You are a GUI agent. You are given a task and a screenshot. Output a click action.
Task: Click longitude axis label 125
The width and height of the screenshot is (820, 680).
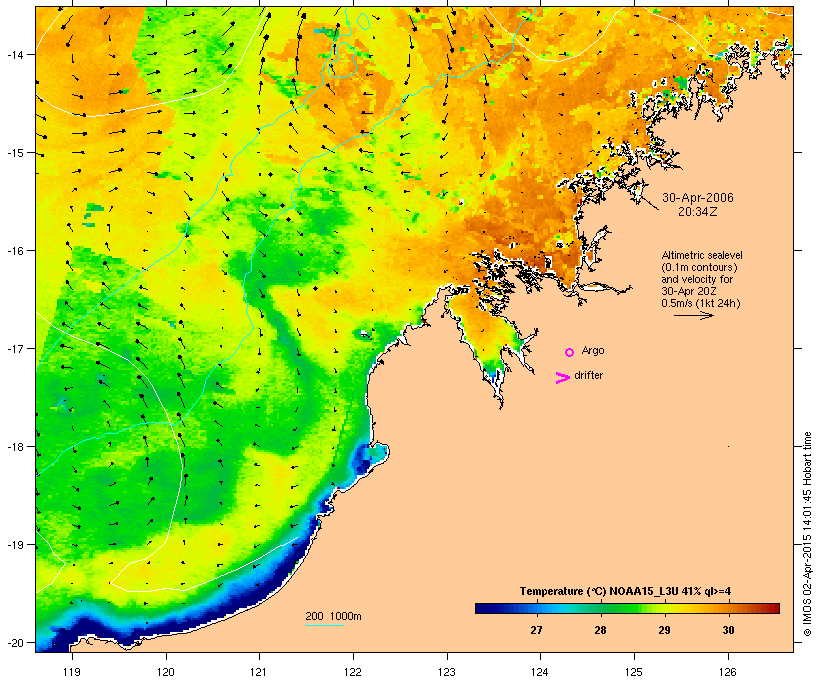[634, 672]
